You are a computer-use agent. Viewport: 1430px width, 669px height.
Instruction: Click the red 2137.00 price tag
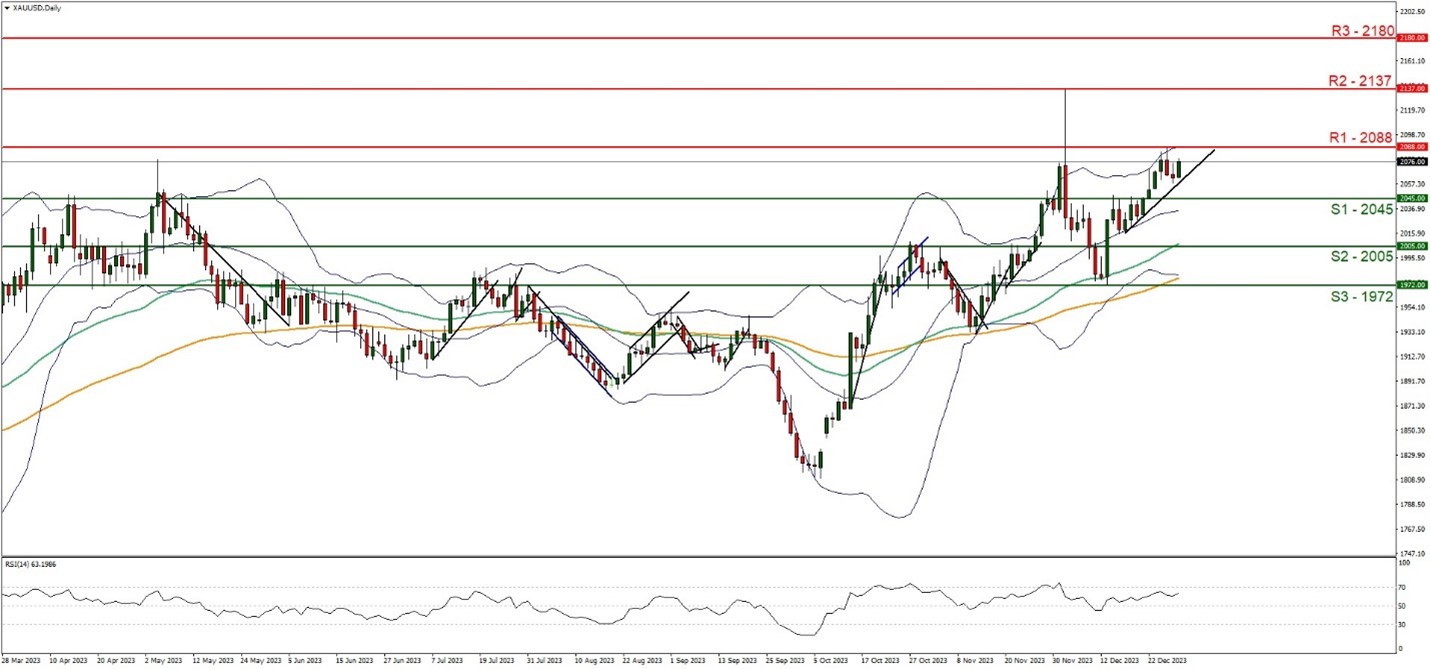pyautogui.click(x=1412, y=88)
